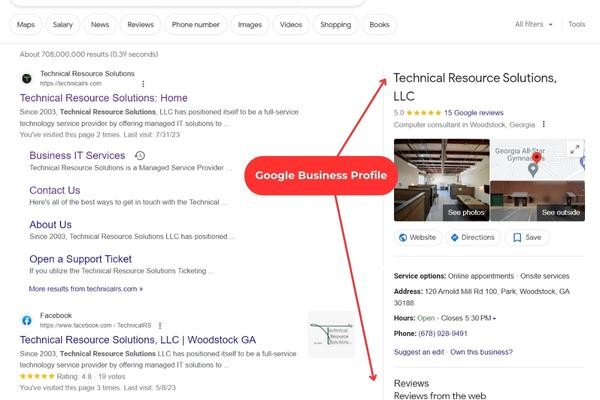Open Technical Resource Solutions, LLC | Woodstock GA result

pyautogui.click(x=138, y=340)
